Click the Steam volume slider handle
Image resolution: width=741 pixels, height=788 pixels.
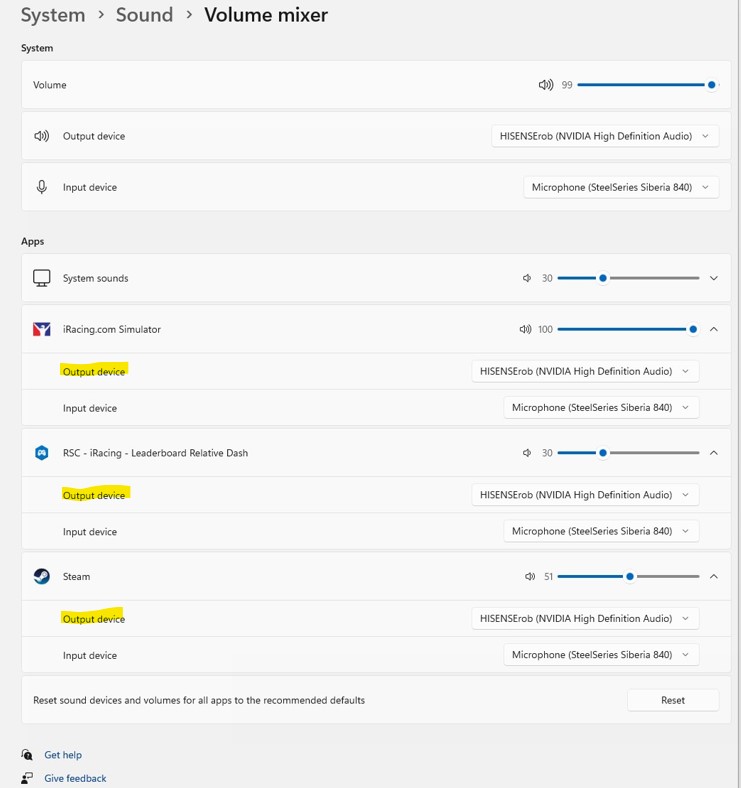pyautogui.click(x=629, y=576)
